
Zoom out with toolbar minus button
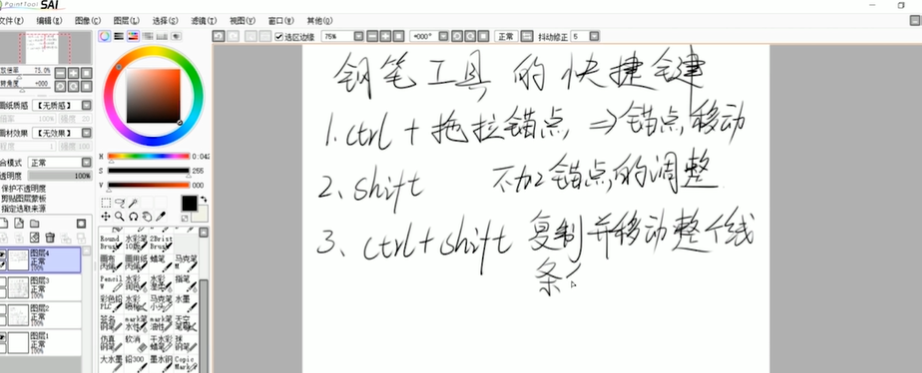(372, 36)
